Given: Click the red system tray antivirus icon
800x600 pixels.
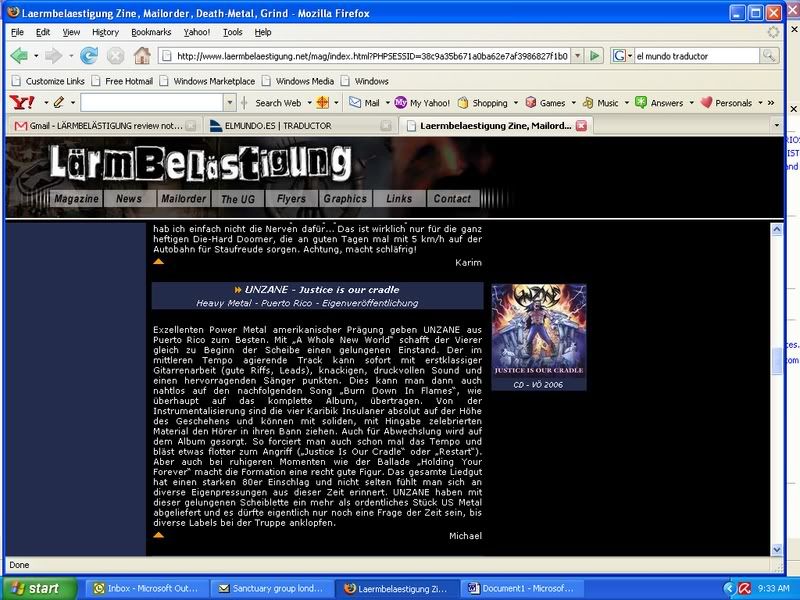Looking at the screenshot, I should click(745, 588).
